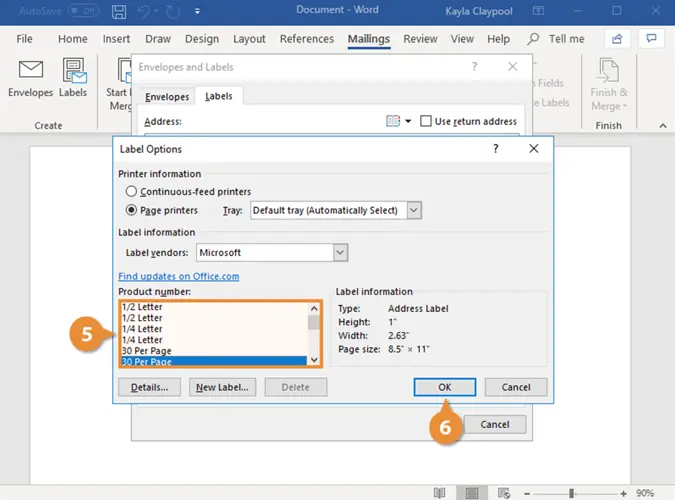The width and height of the screenshot is (675, 500).
Task: Click zoom in plus button
Action: (623, 494)
